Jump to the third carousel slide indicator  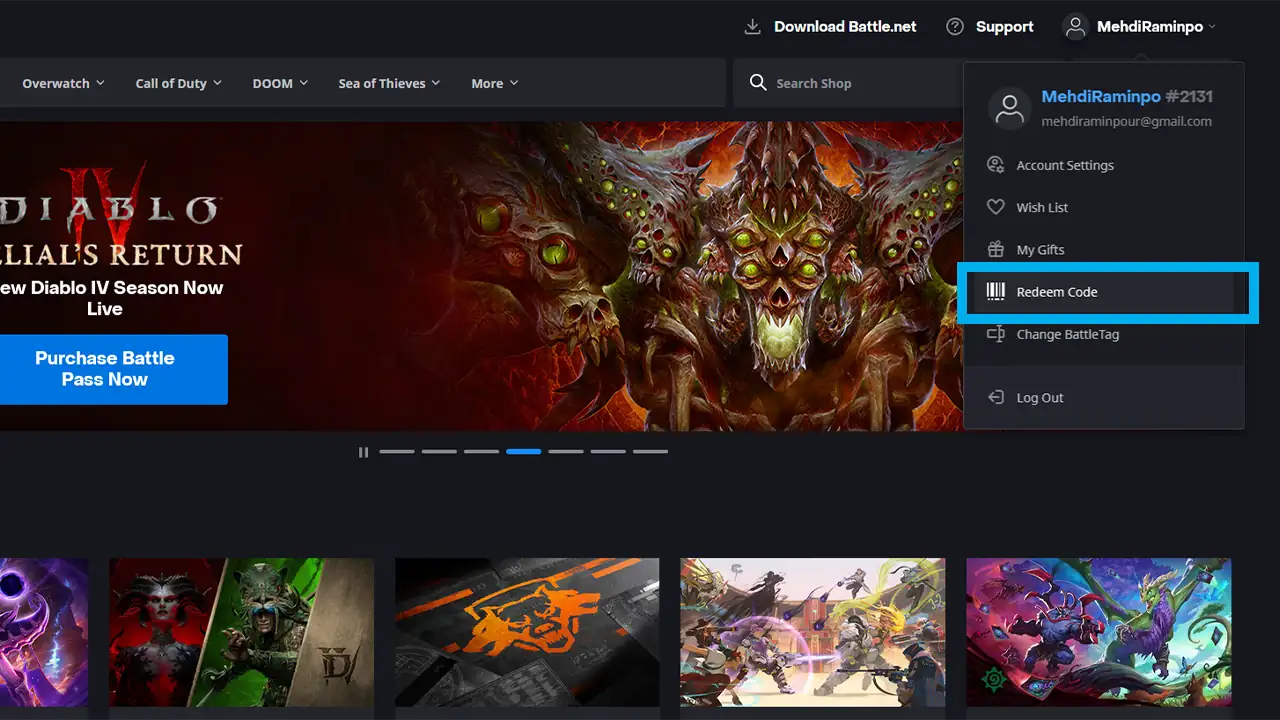point(481,452)
